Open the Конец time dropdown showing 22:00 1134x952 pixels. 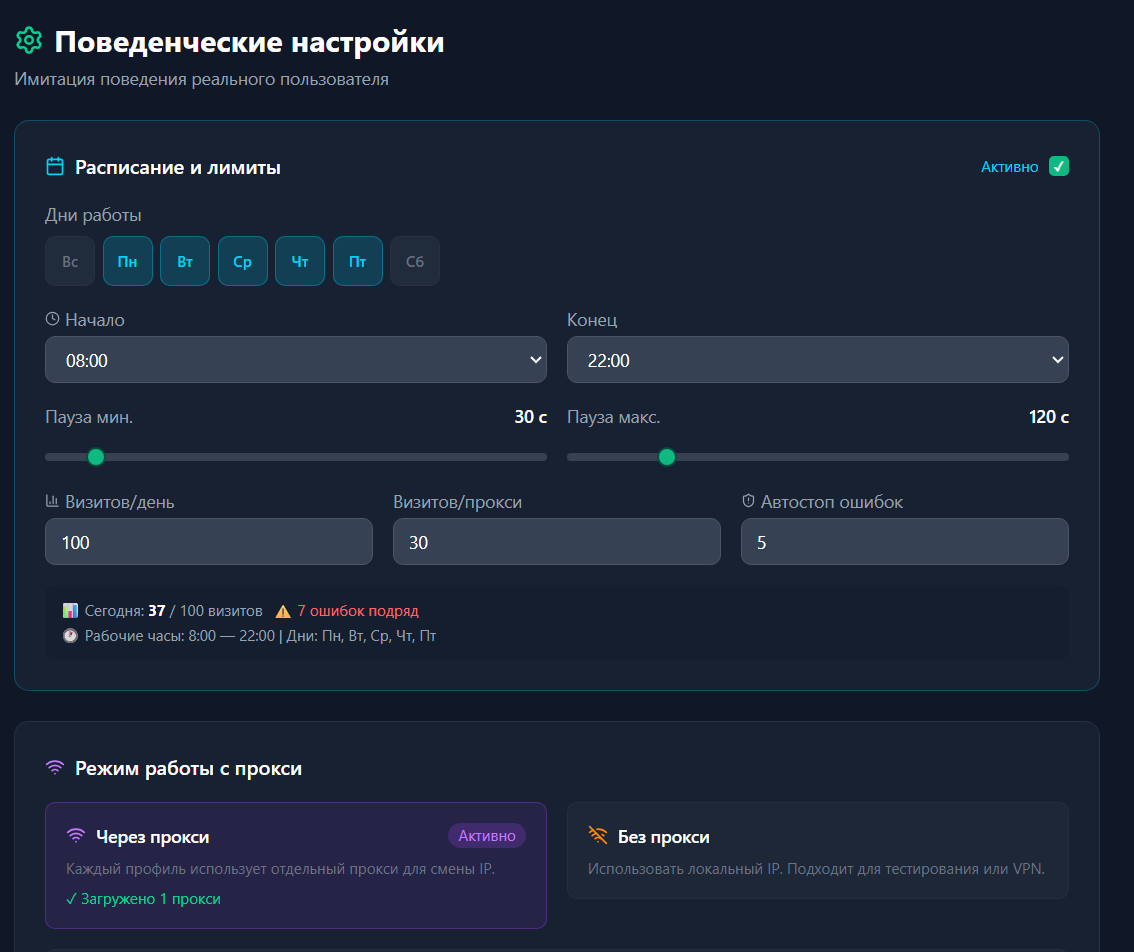tap(818, 360)
